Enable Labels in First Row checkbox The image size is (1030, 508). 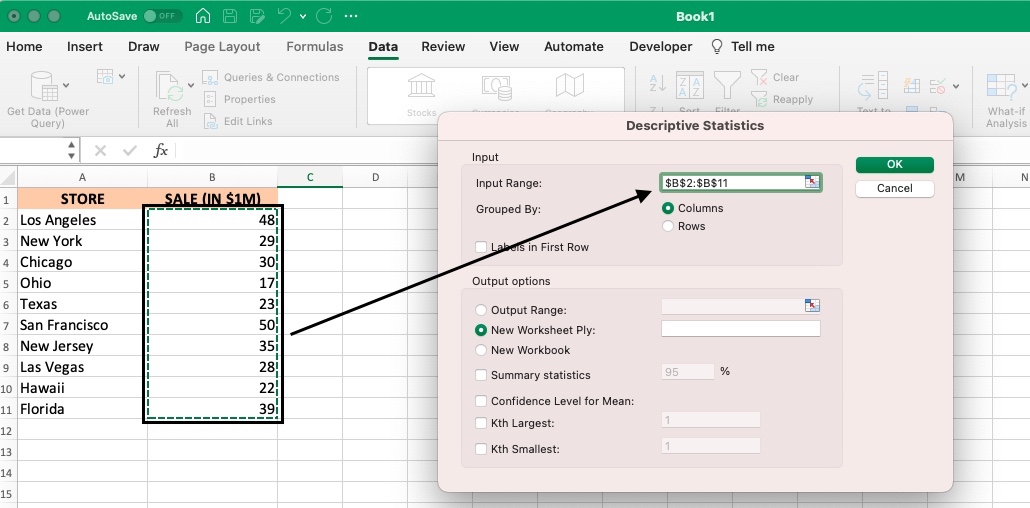pyautogui.click(x=481, y=248)
